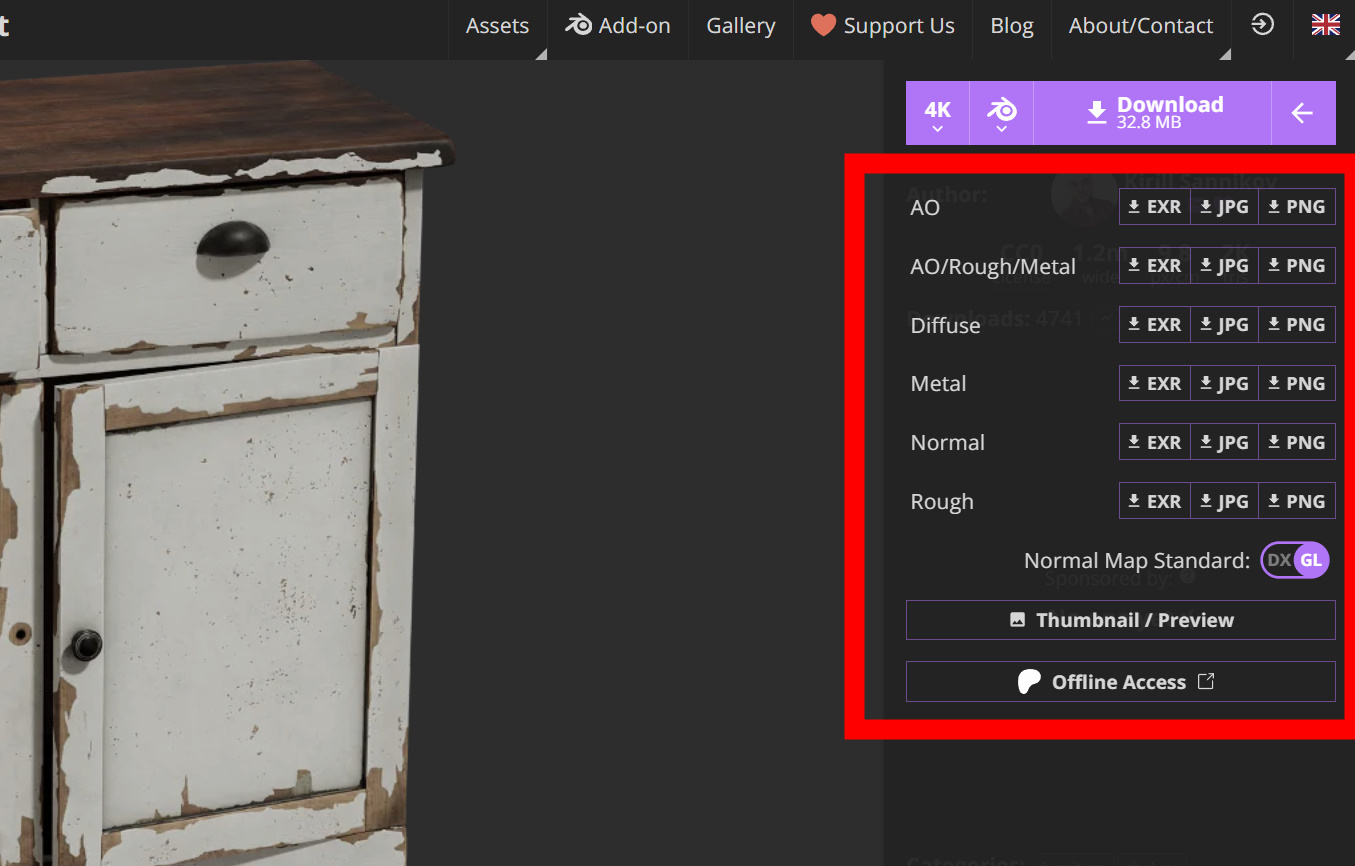Expand the 4K resolution dropdown
Screen dimensions: 1355x866
(x=937, y=113)
